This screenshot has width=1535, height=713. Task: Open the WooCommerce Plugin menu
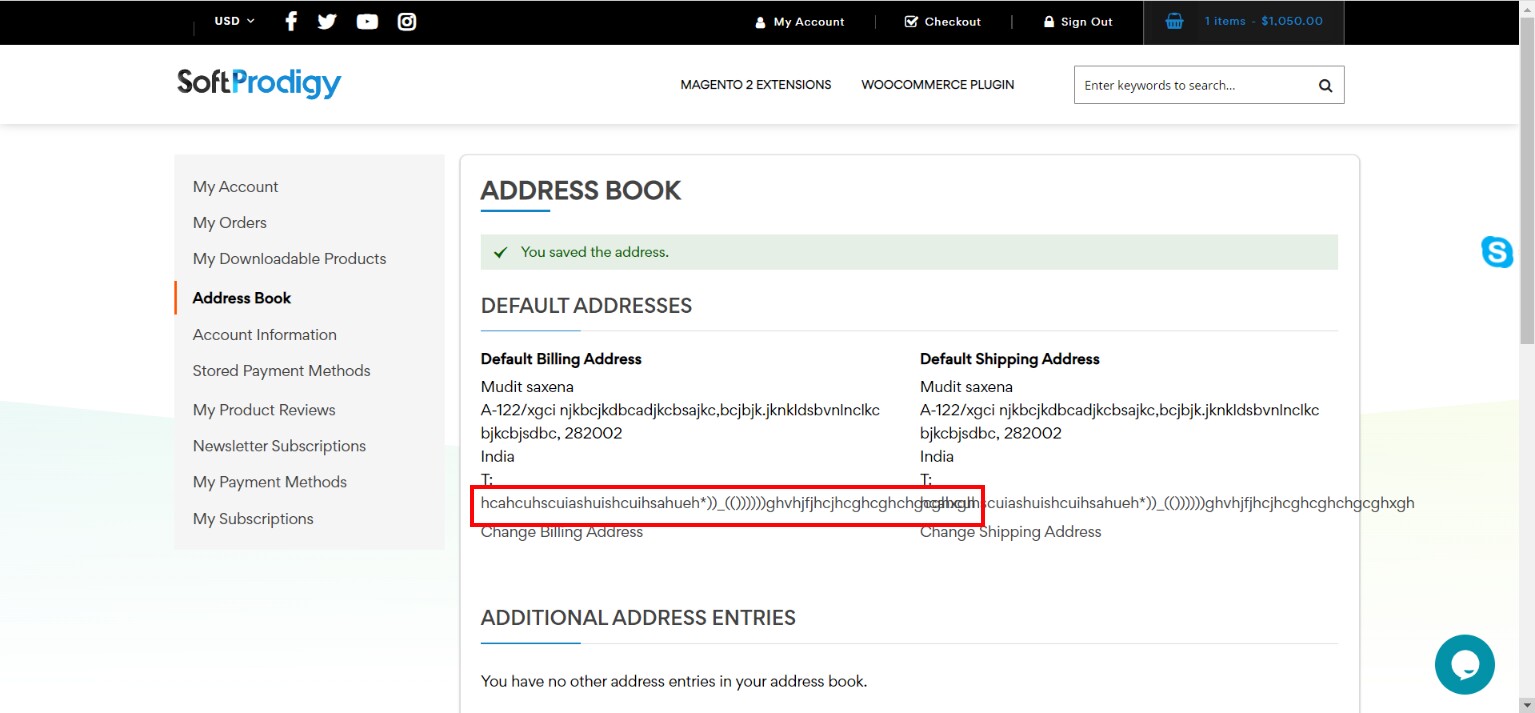[x=937, y=85]
